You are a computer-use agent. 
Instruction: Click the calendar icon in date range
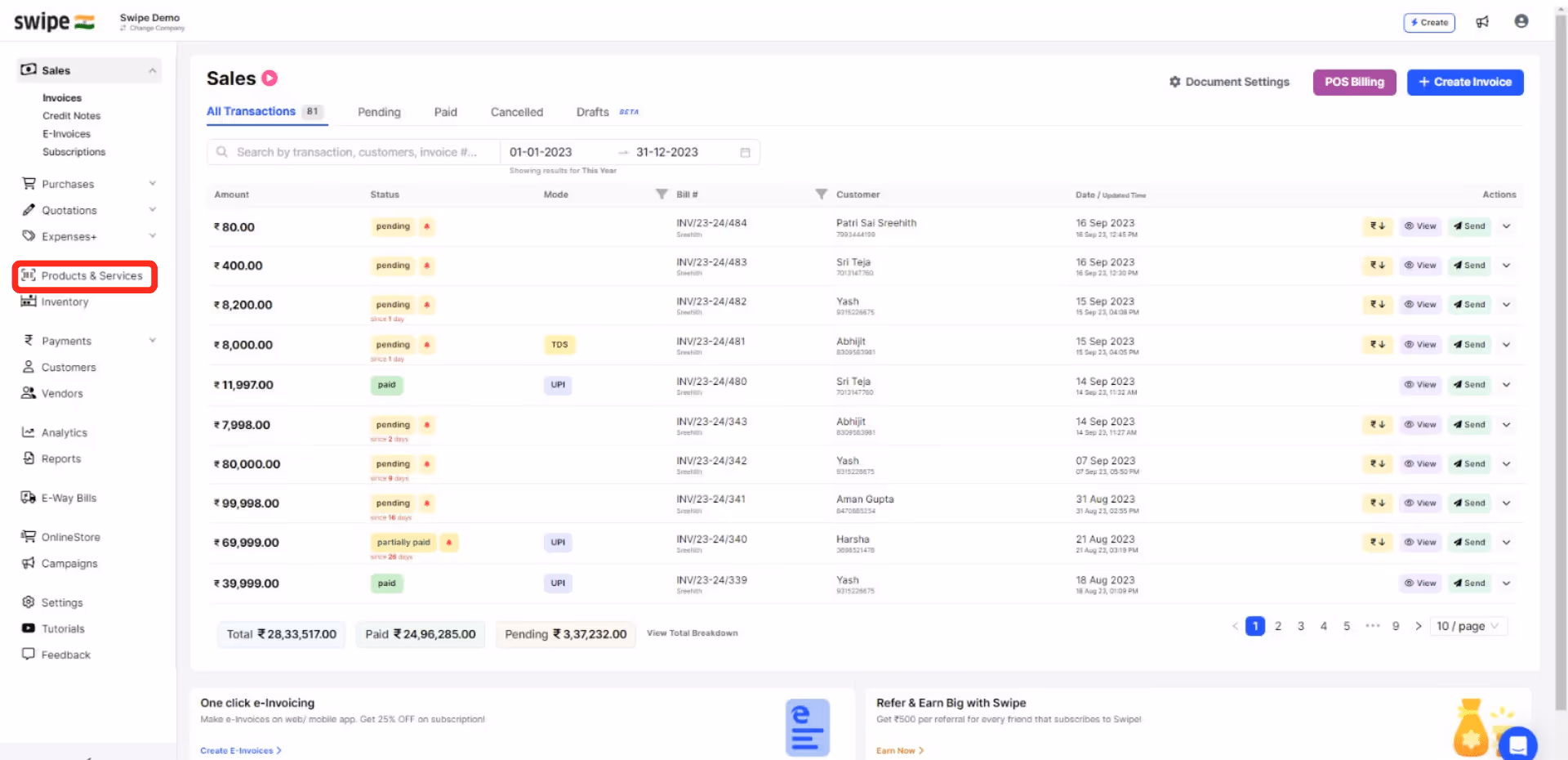tap(745, 153)
